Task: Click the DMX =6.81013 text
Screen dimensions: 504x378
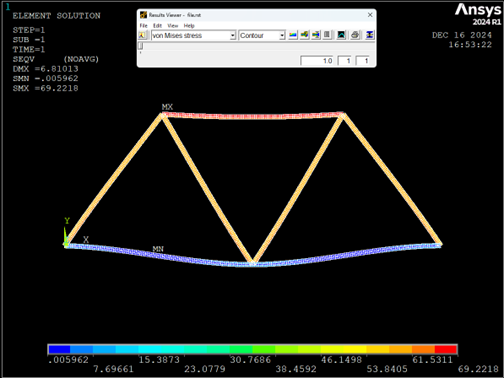Action: coord(46,69)
